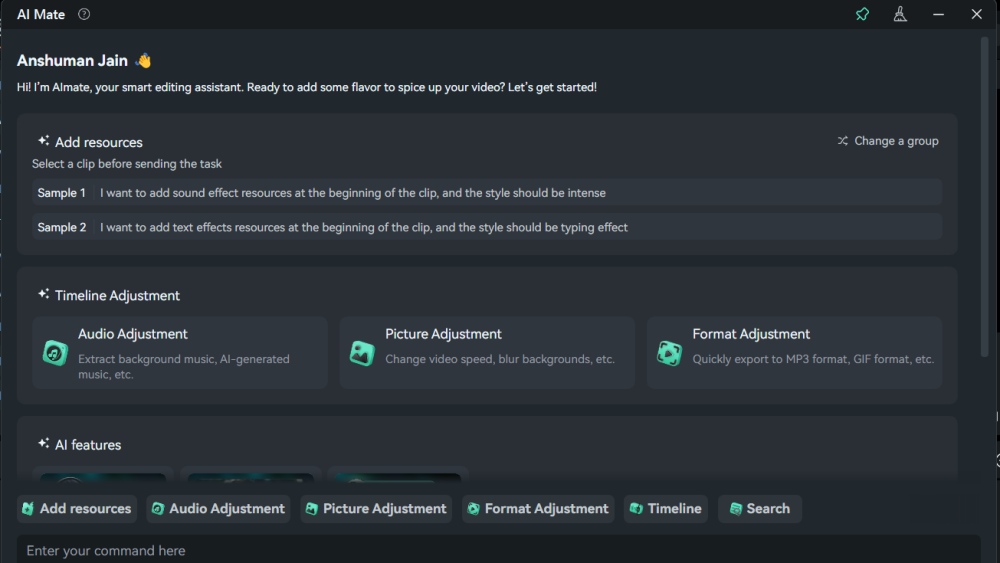The width and height of the screenshot is (1000, 563).
Task: Click the sparkle icon next to Add resources heading
Action: coord(43,141)
